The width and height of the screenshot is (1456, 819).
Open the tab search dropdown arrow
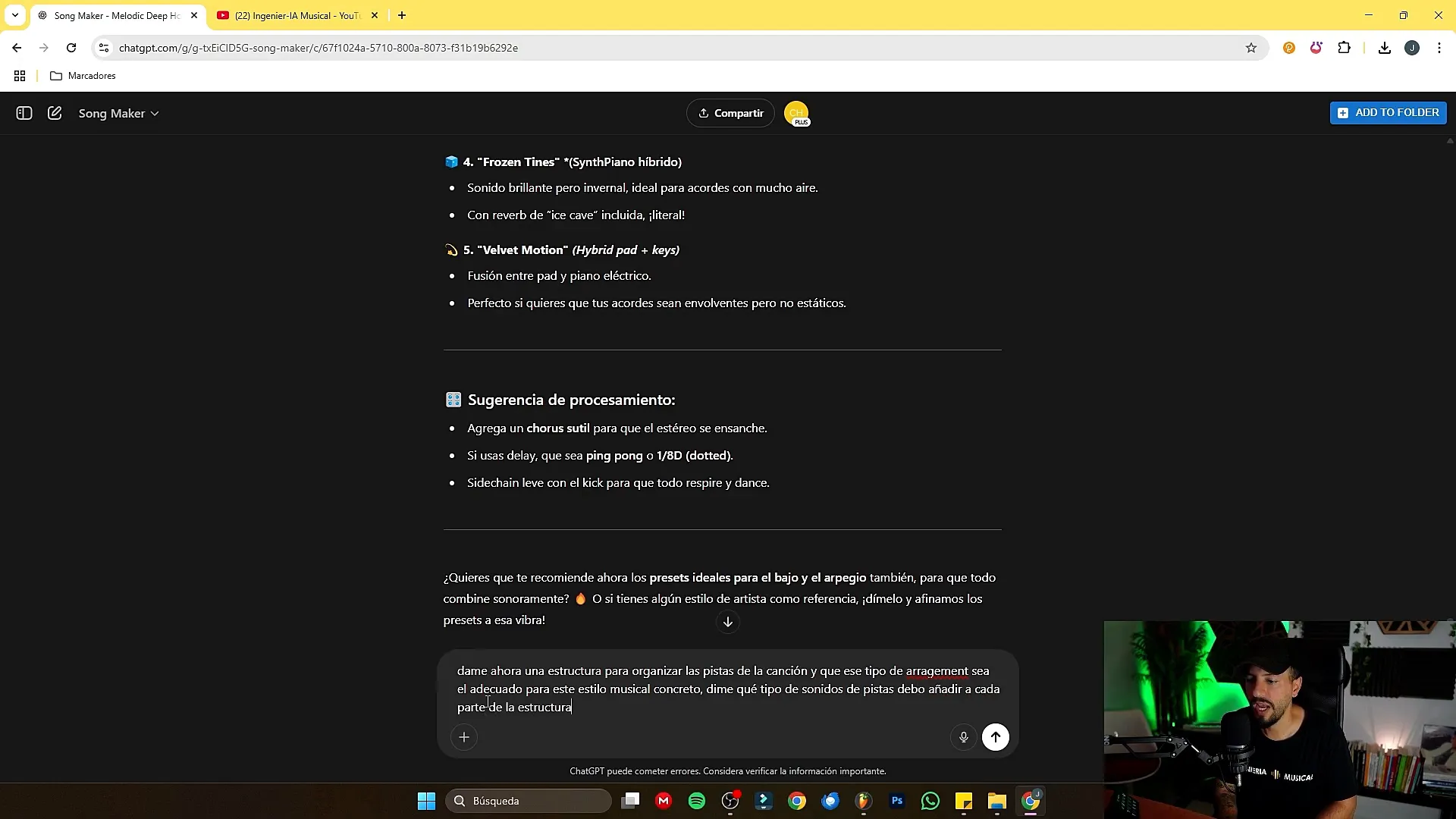pos(14,15)
